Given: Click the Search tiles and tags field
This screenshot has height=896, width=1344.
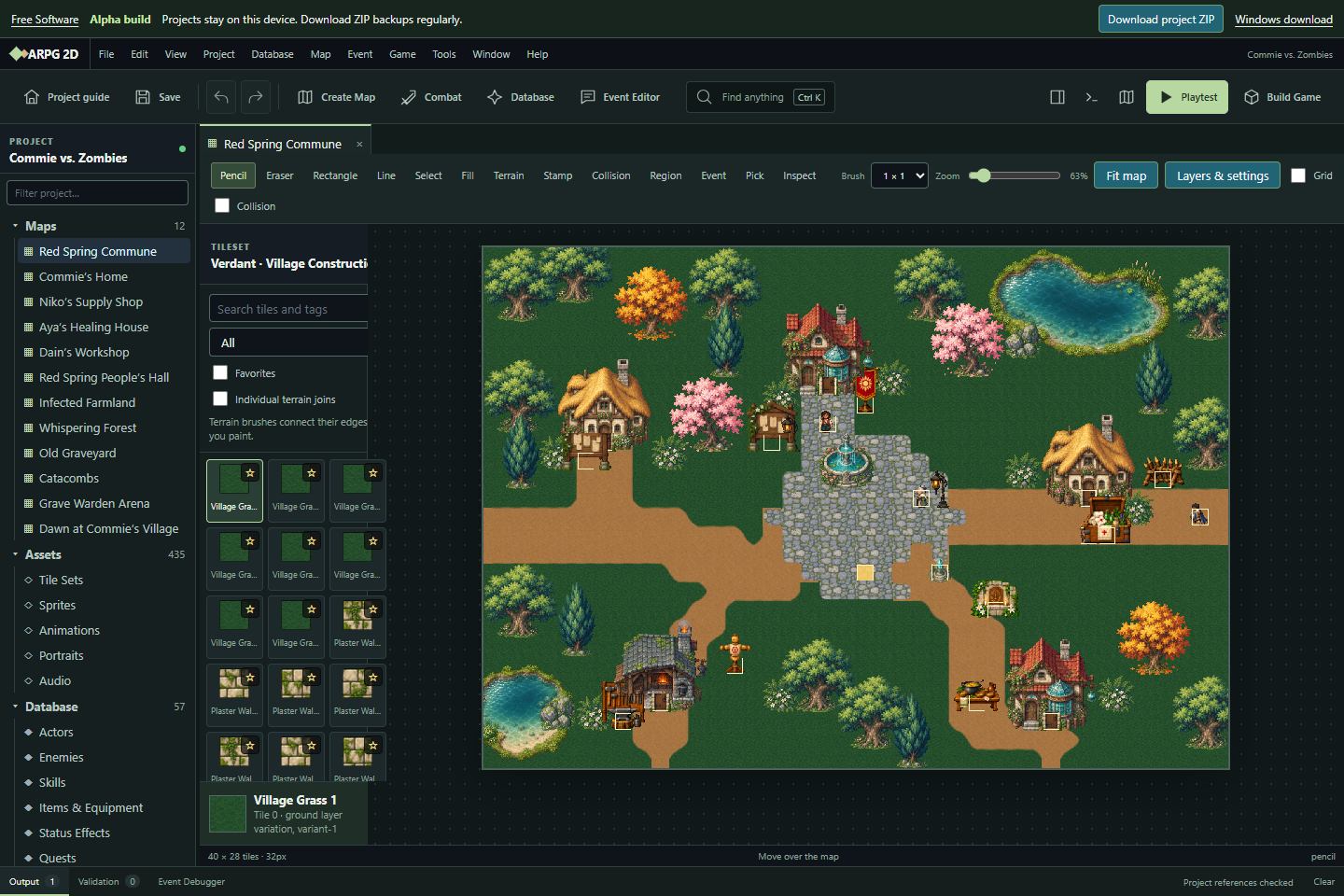Looking at the screenshot, I should [x=288, y=309].
